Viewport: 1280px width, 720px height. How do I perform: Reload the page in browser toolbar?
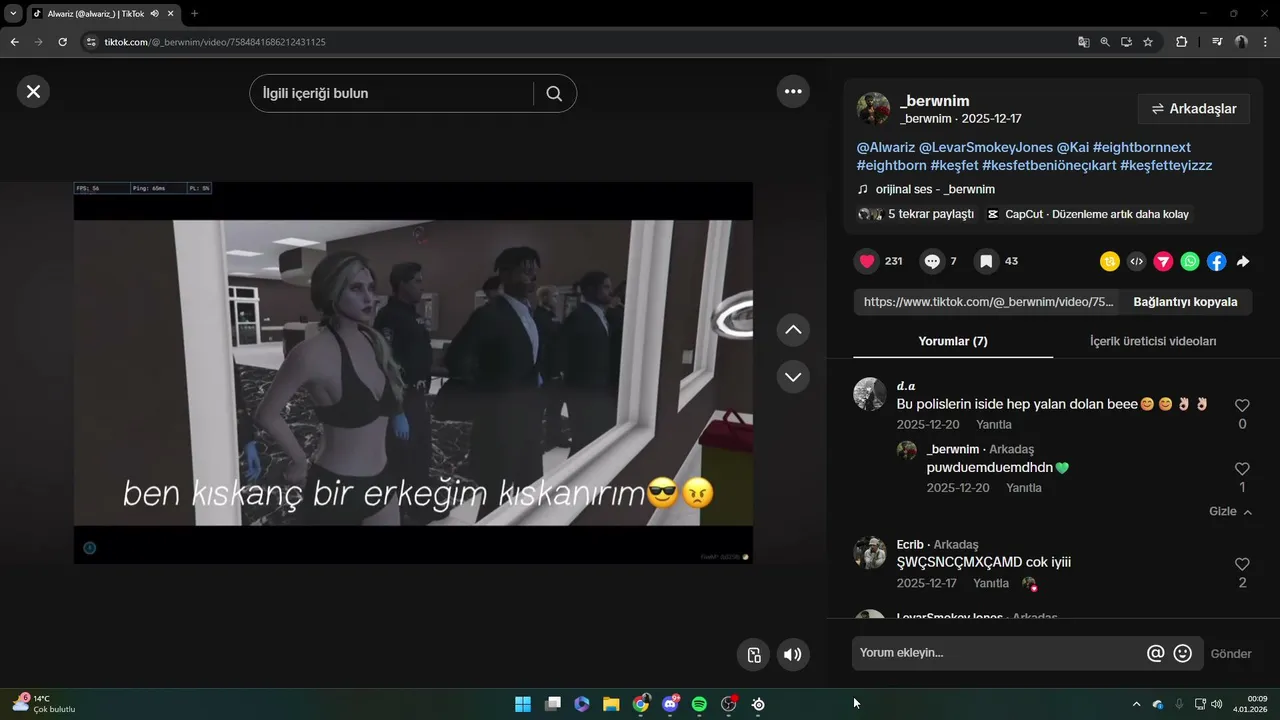[x=62, y=42]
